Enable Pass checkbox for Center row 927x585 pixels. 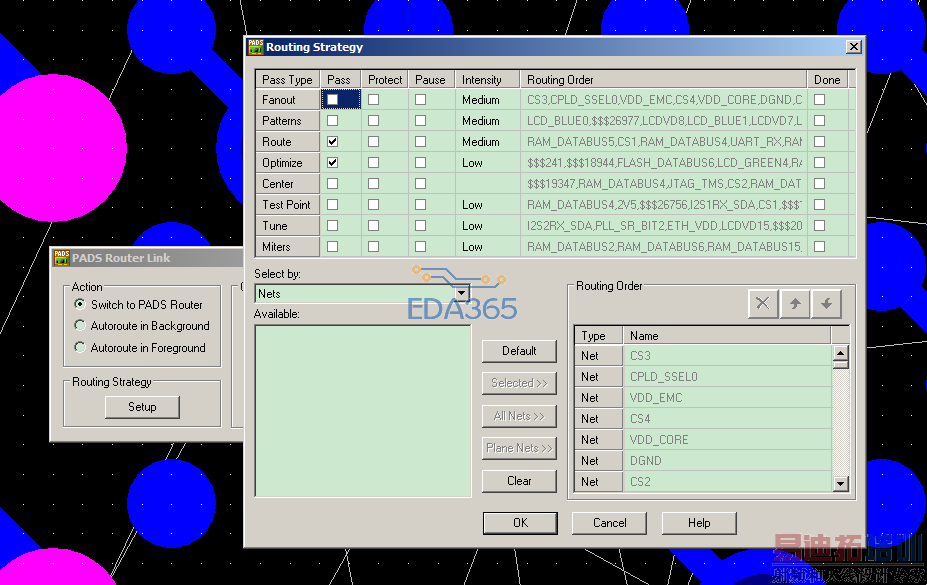(333, 184)
